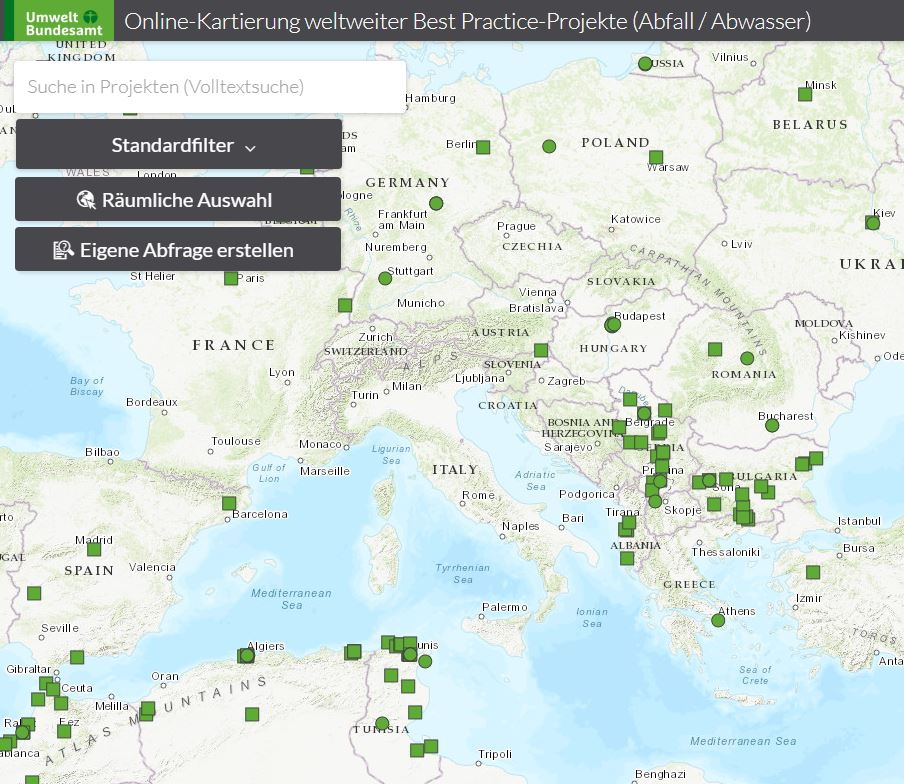Click the circle marker near Frankfurt
This screenshot has height=784, width=904.
click(x=436, y=203)
